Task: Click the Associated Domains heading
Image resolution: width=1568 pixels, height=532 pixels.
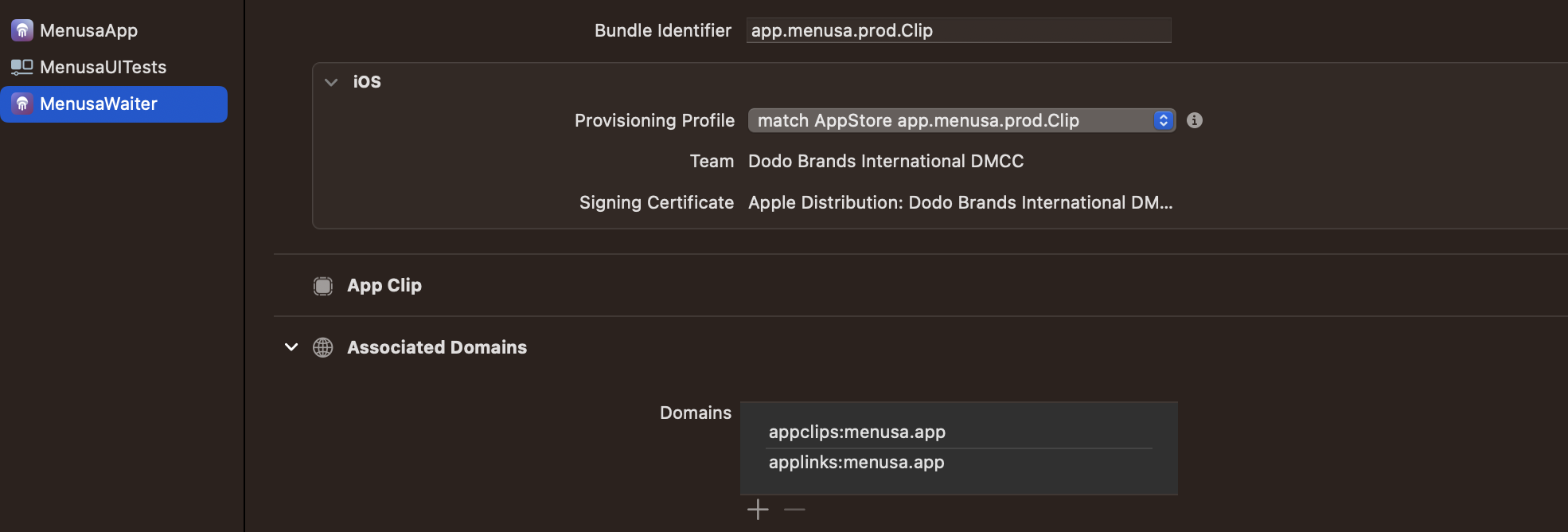Action: tap(437, 347)
